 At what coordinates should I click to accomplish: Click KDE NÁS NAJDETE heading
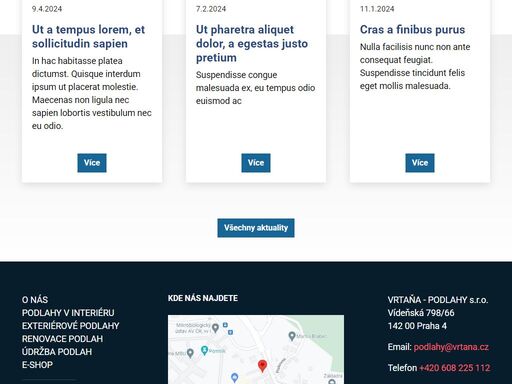pos(203,298)
